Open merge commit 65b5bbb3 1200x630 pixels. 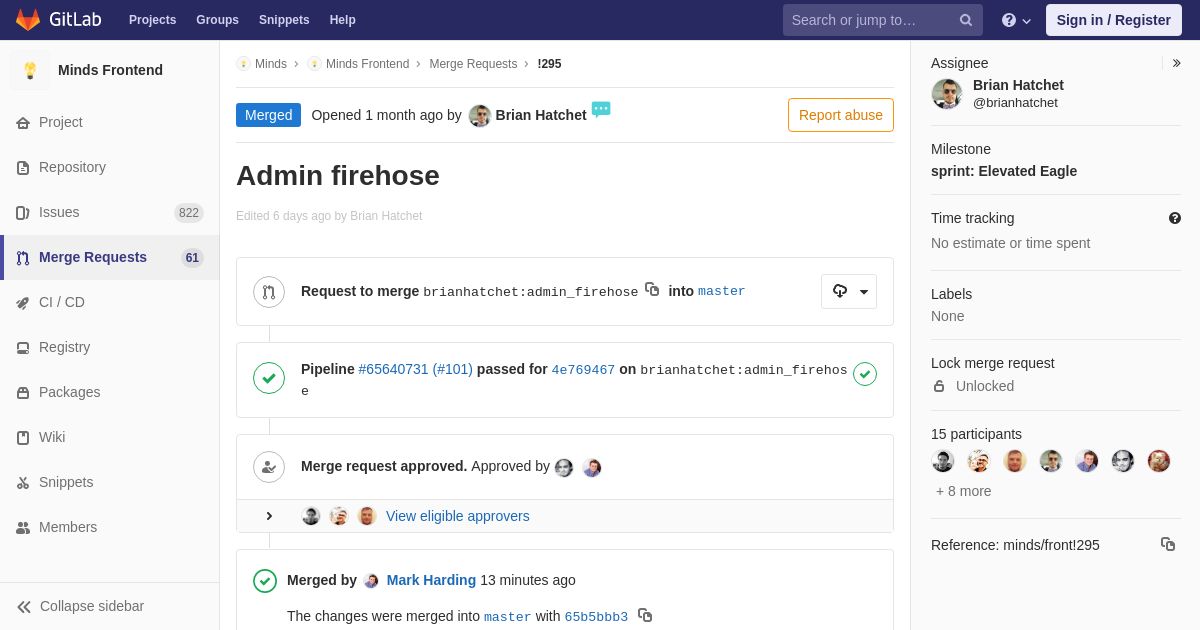tap(596, 617)
